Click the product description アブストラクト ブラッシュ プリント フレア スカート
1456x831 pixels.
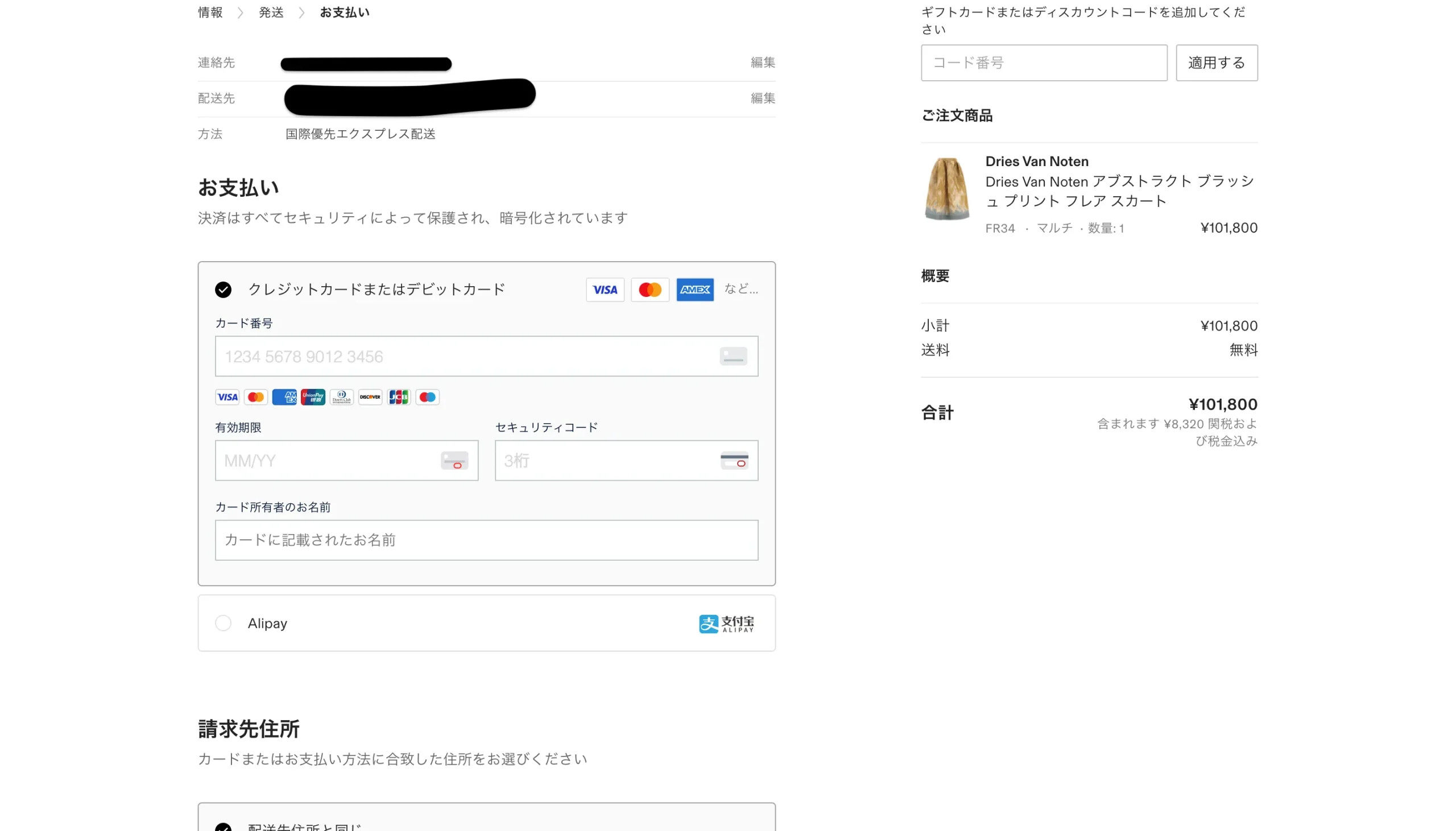pyautogui.click(x=1120, y=191)
